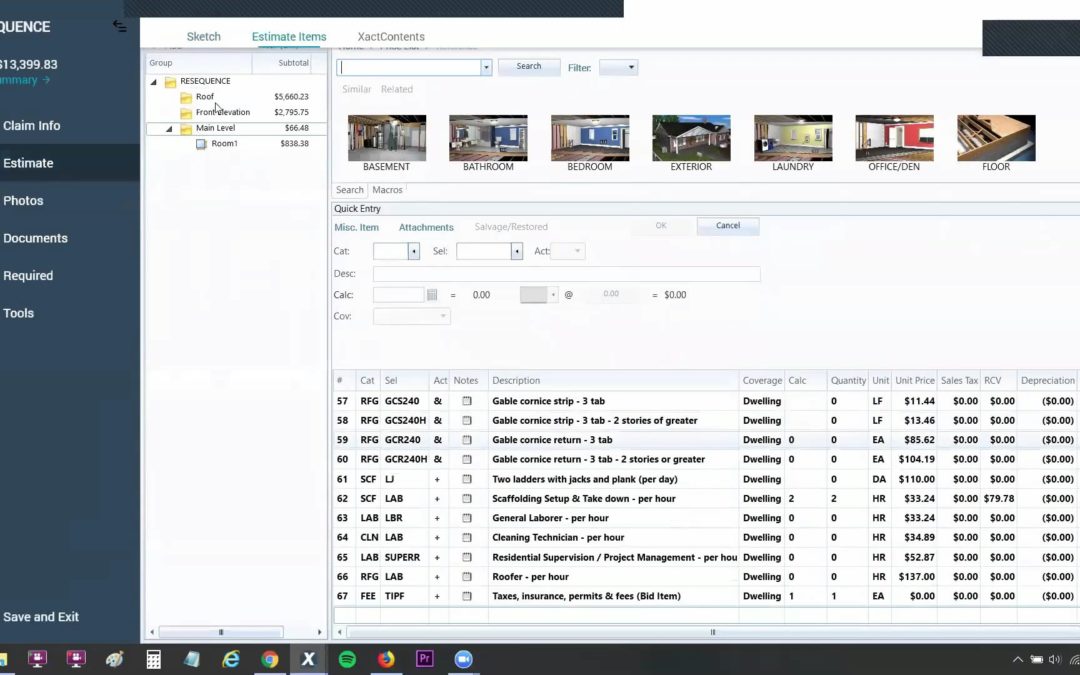Click into the Desc input field
Viewport: 1080px width, 675px height.
tap(567, 274)
